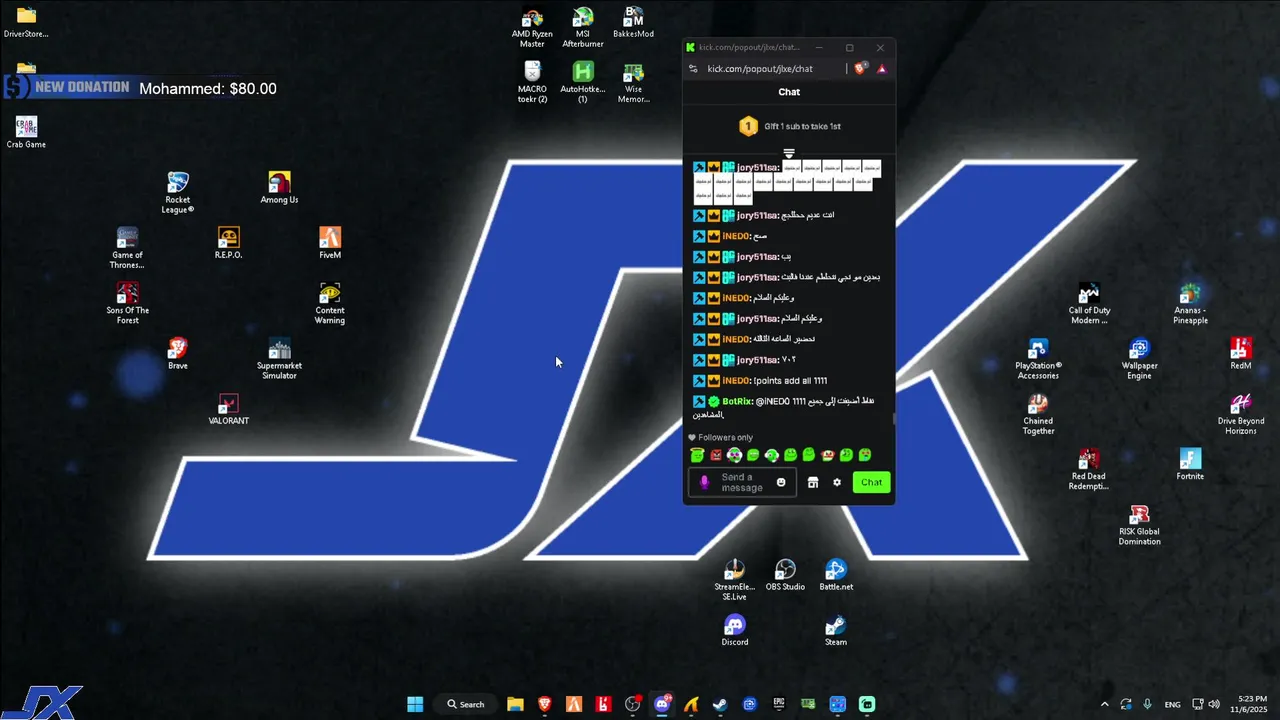Show hidden system tray icons

pyautogui.click(x=1104, y=704)
